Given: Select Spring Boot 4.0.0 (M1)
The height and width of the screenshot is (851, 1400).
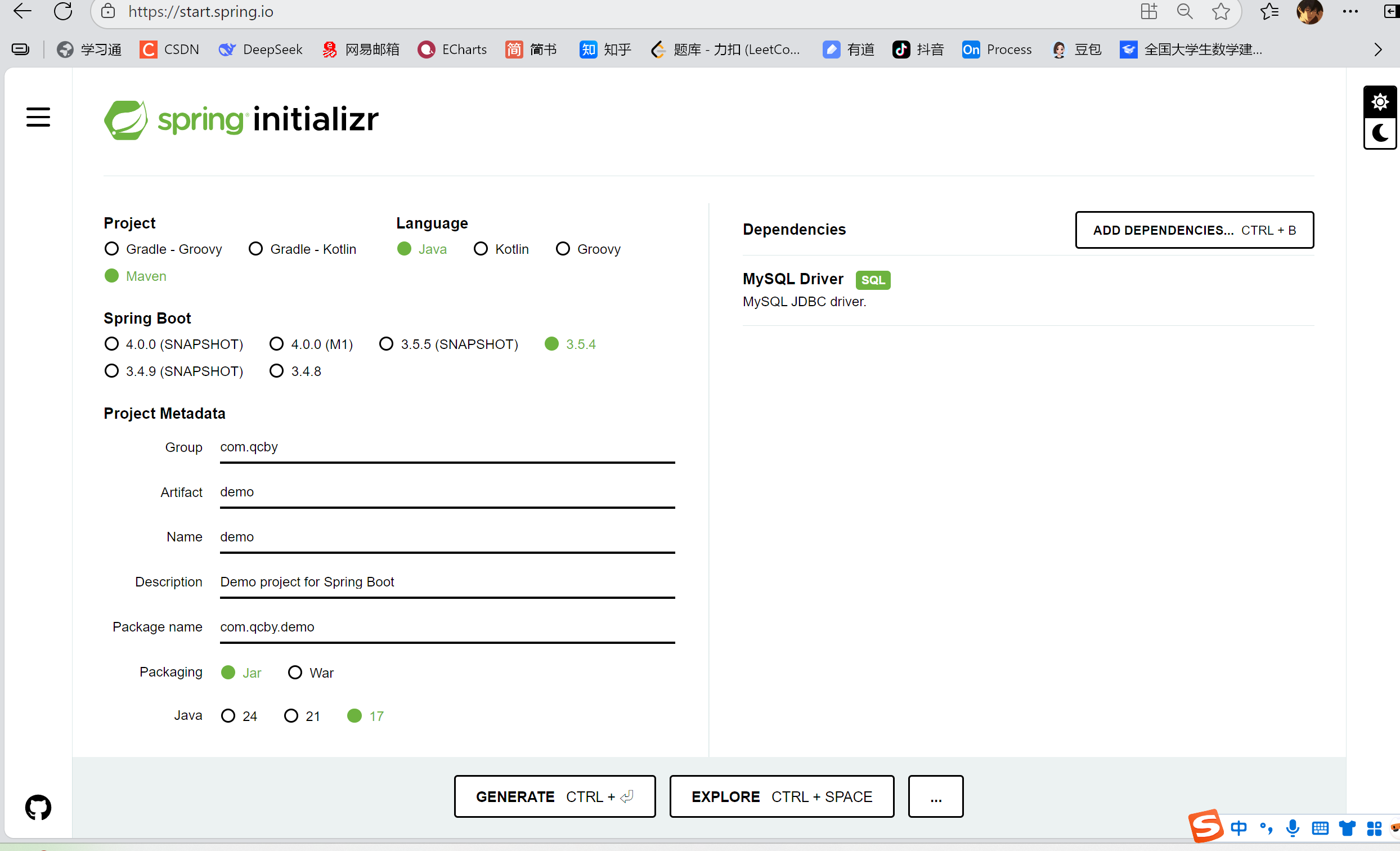Looking at the screenshot, I should pyautogui.click(x=311, y=344).
